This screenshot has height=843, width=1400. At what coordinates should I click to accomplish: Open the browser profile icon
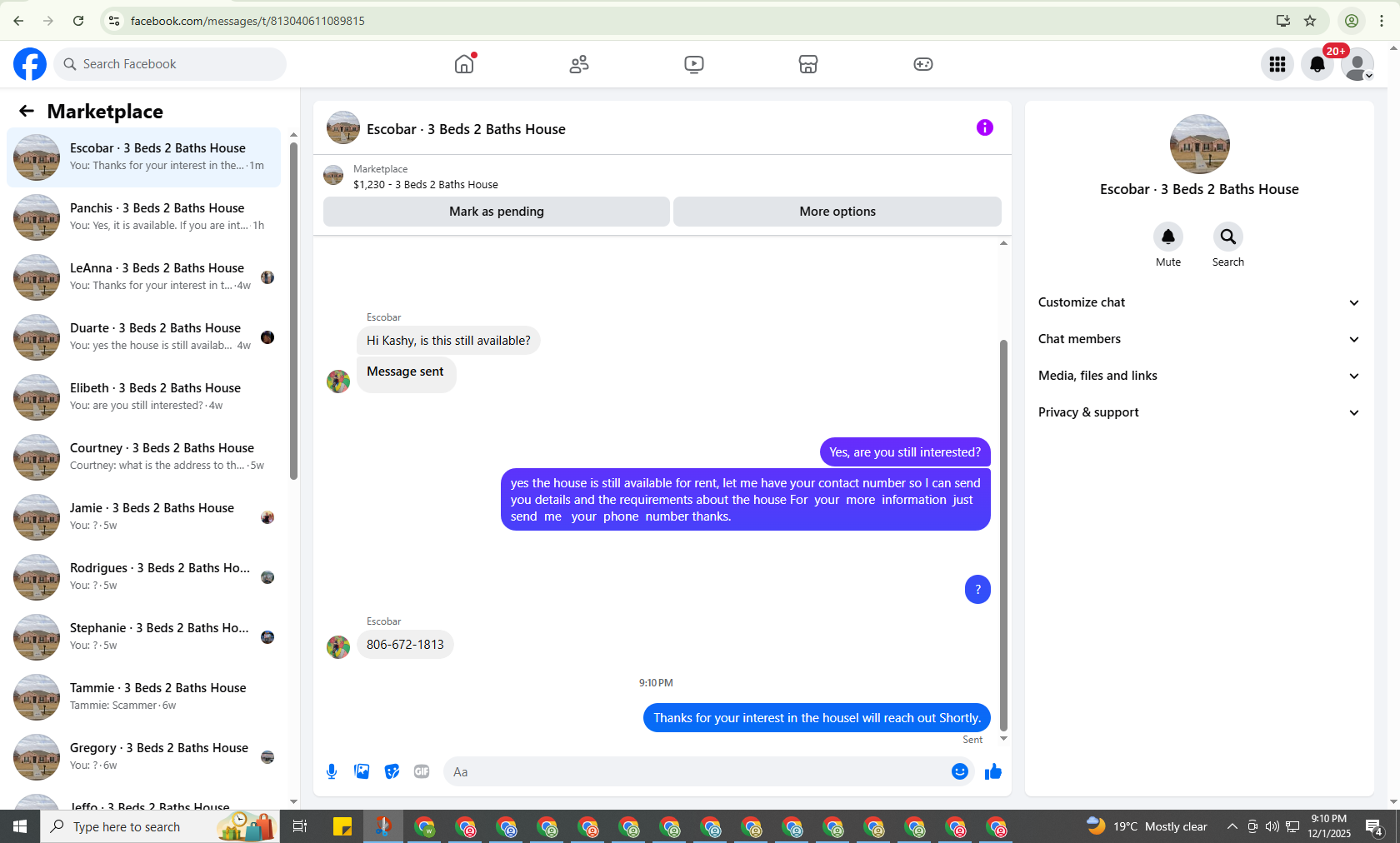[1352, 21]
